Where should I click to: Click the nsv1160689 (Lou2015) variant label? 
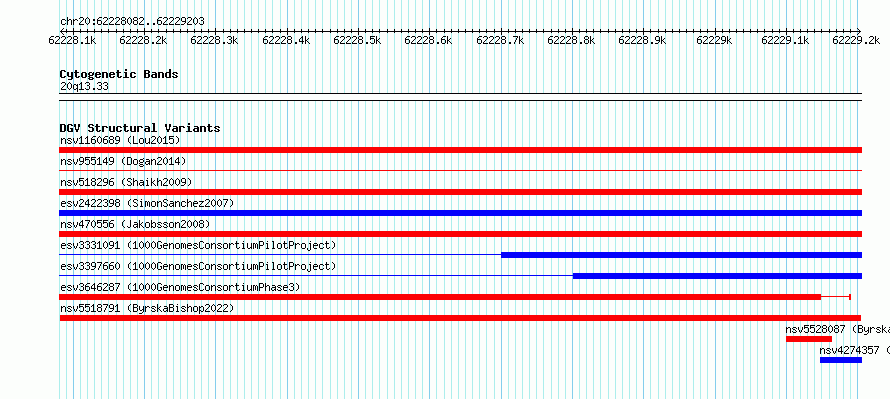point(120,140)
